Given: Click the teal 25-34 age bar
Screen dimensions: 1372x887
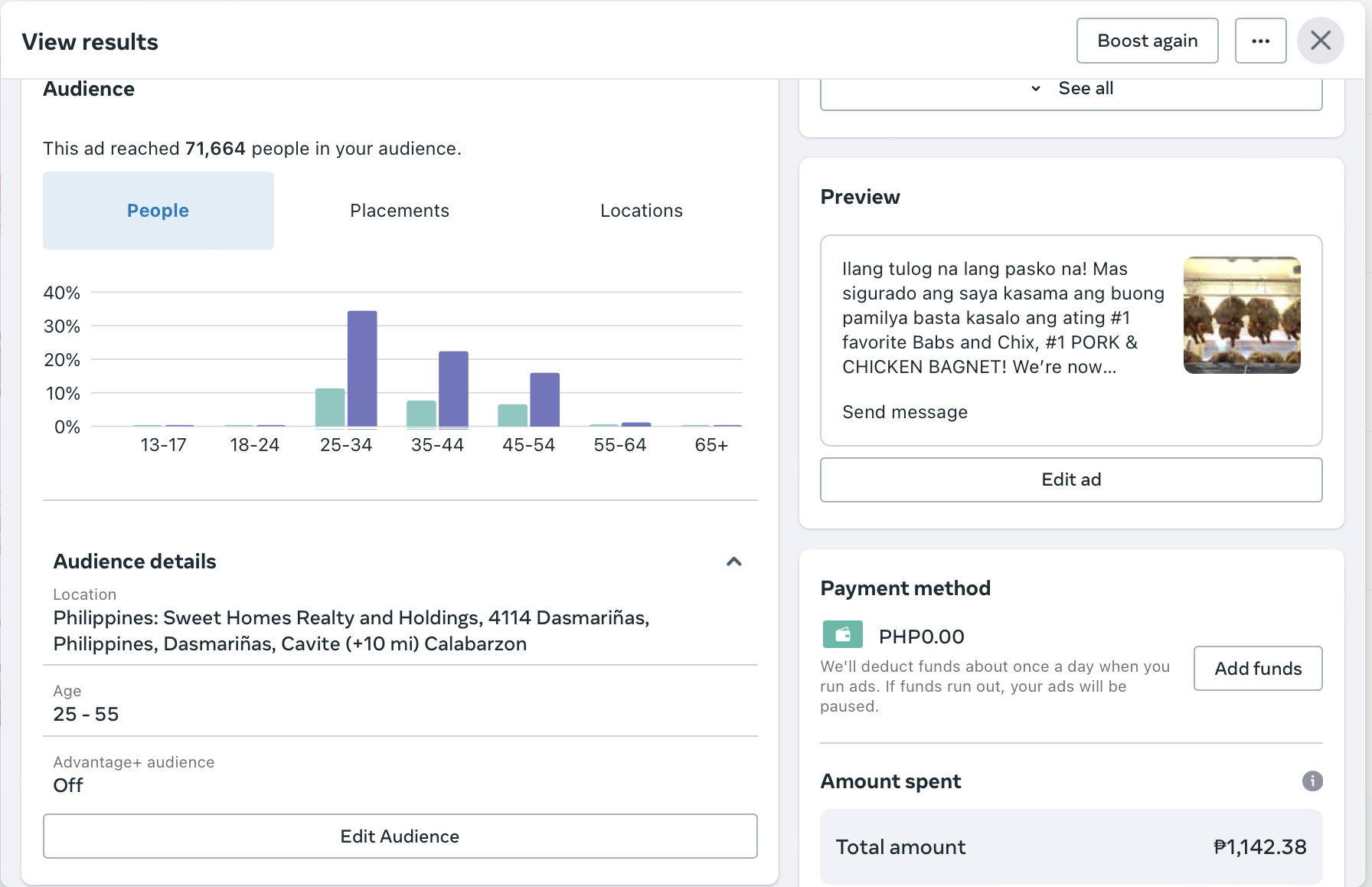Looking at the screenshot, I should (330, 407).
